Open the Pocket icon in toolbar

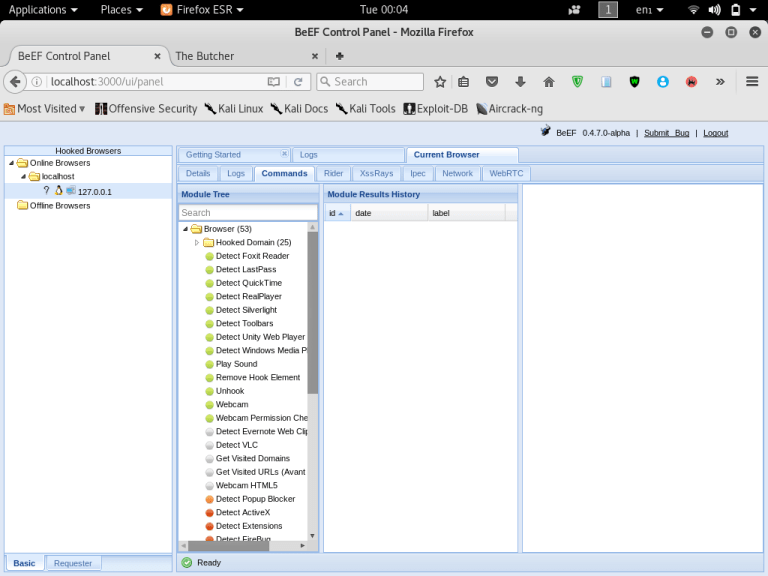click(492, 82)
